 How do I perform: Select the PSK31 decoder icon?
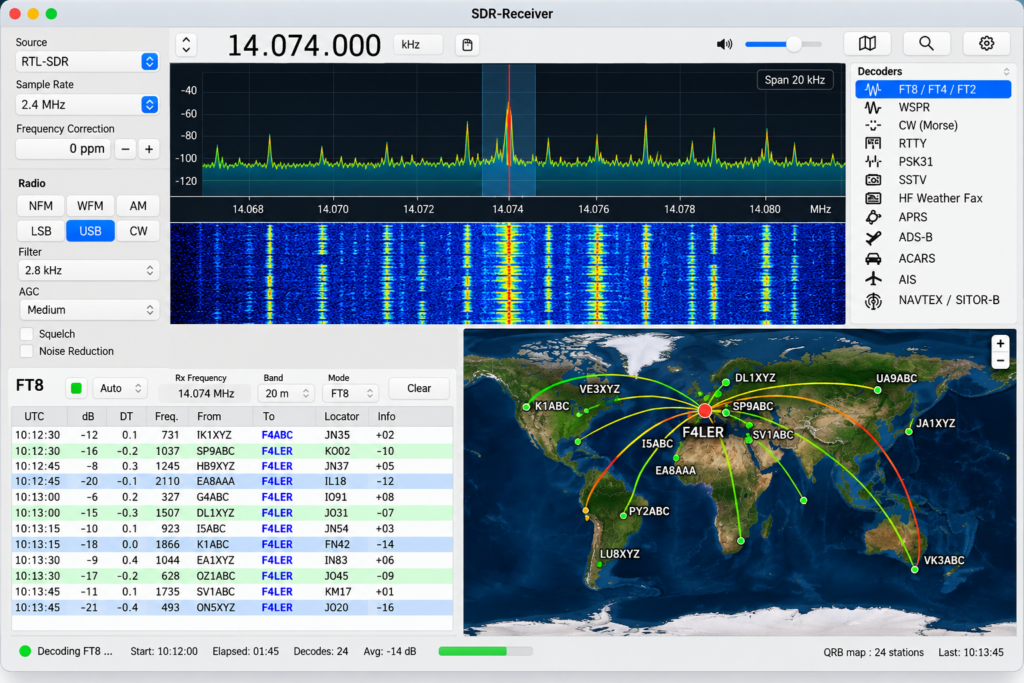[x=873, y=161]
